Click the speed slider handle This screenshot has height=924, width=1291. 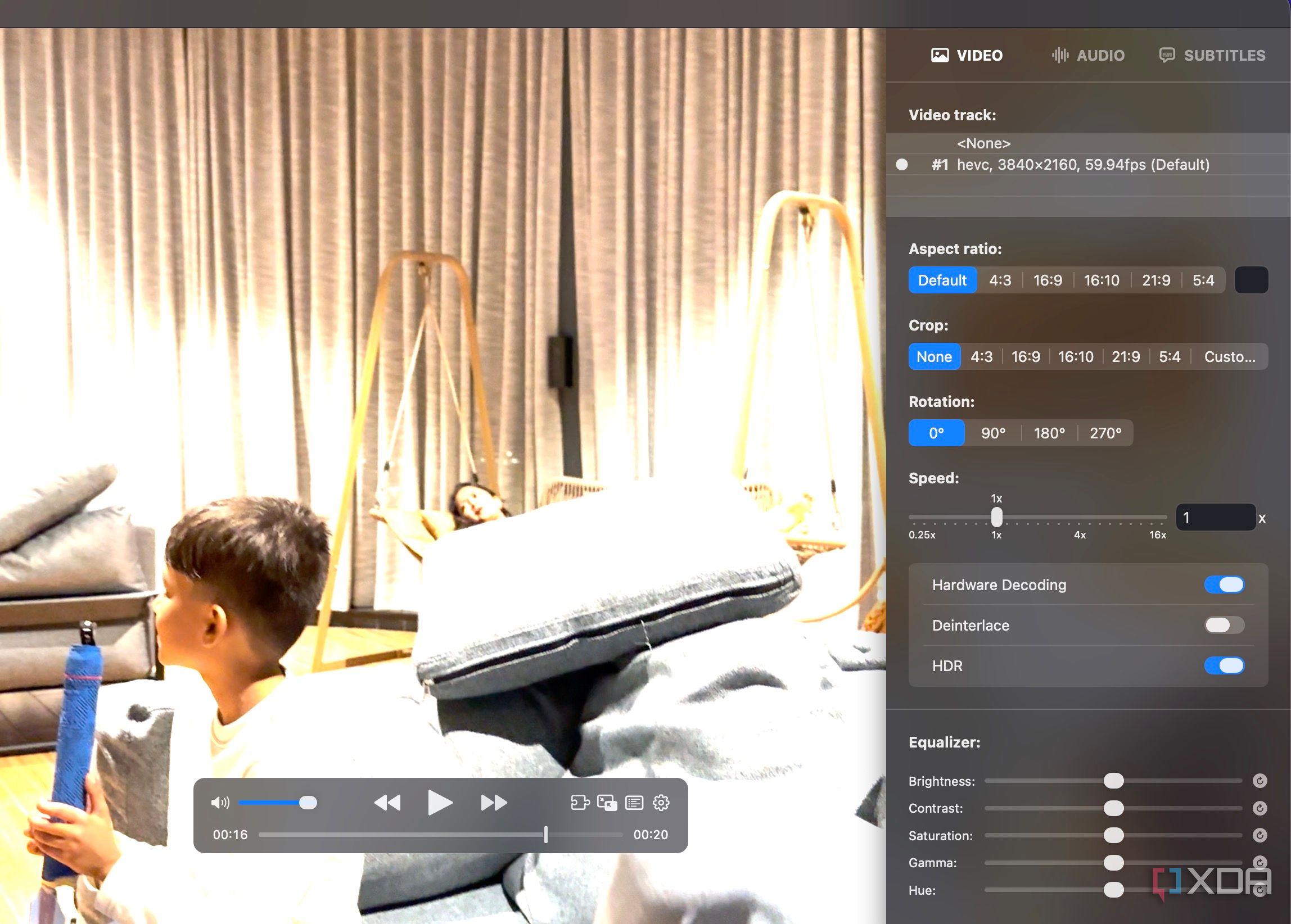click(x=997, y=517)
